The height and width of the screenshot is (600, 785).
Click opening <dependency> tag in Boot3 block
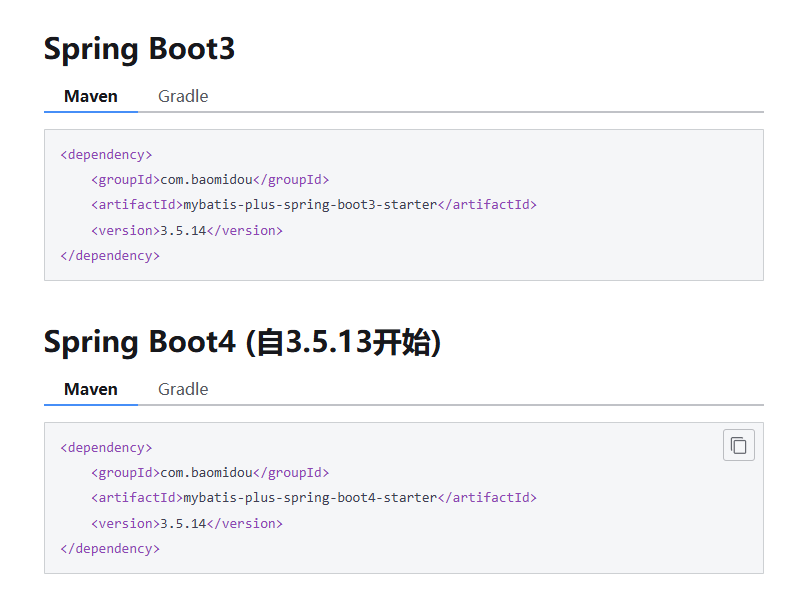tap(106, 155)
